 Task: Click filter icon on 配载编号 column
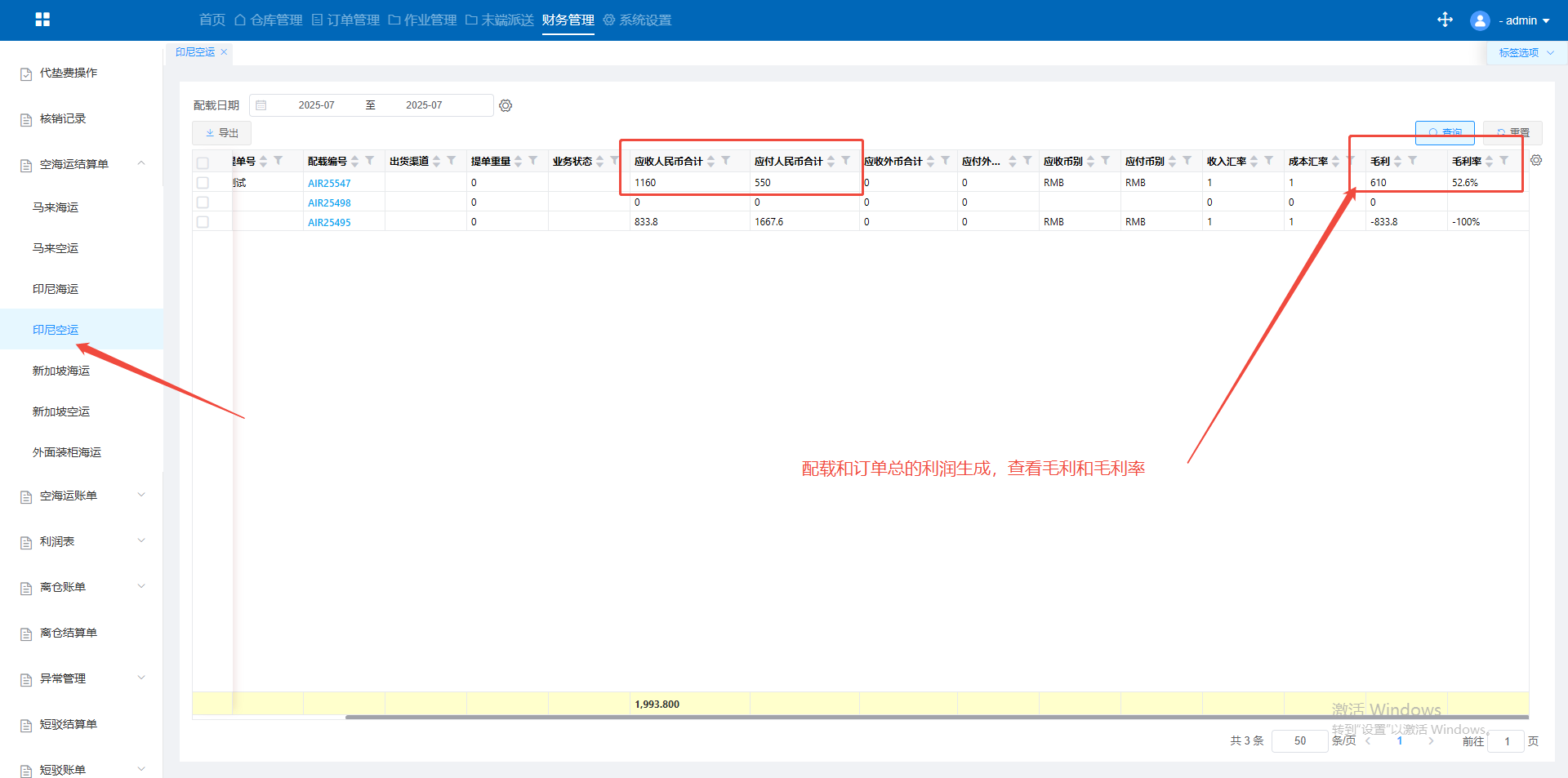(370, 161)
